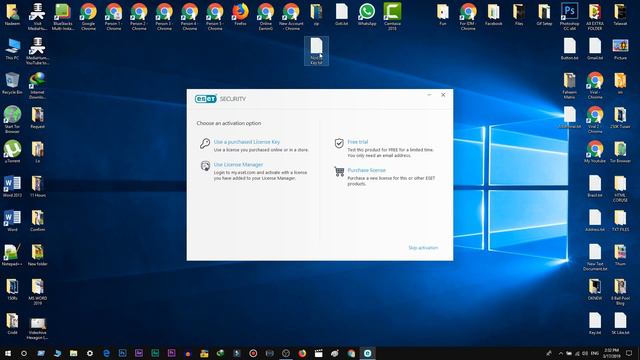Launch Firefox from the desktop
Image resolution: width=640 pixels, height=360 pixels.
coord(240,15)
